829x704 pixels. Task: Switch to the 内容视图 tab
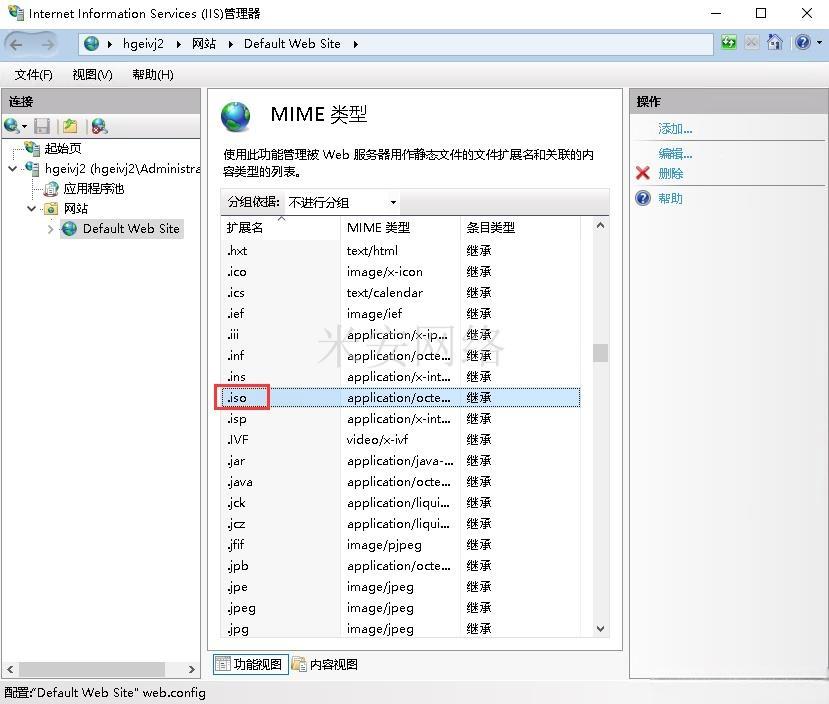coord(325,664)
